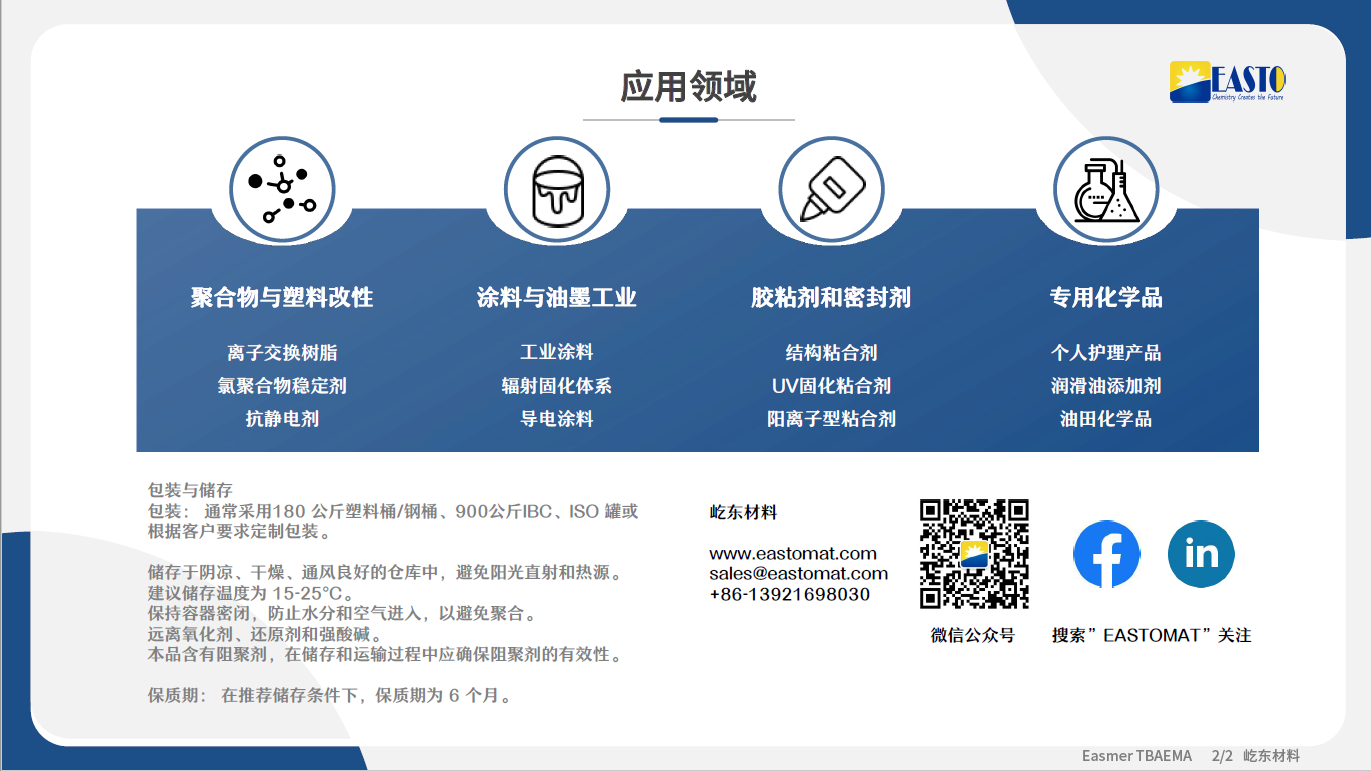This screenshot has width=1371, height=771.
Task: Click the 抗静电剂 item
Action: coord(282,419)
